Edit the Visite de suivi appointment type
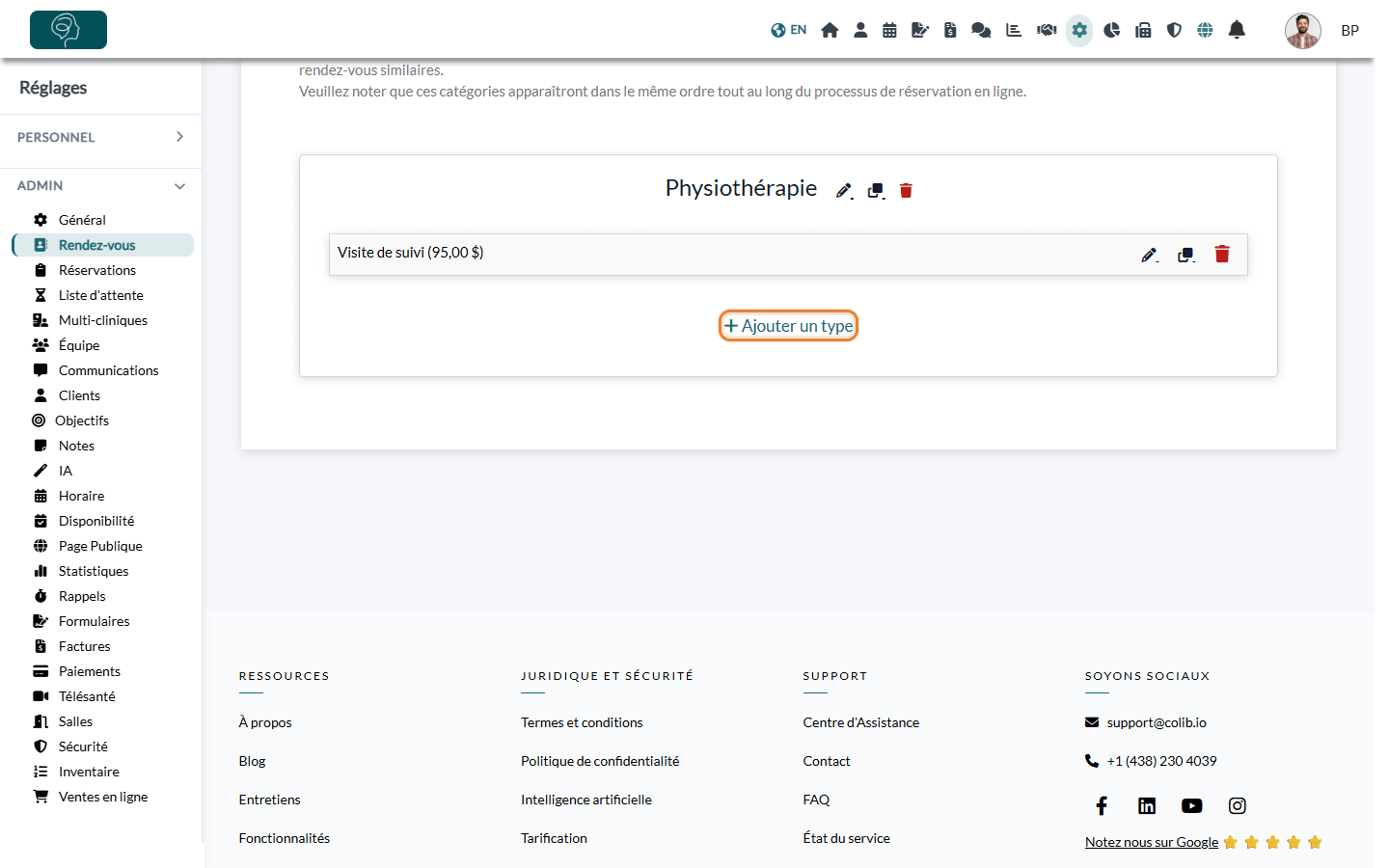Image resolution: width=1389 pixels, height=868 pixels. point(1149,255)
